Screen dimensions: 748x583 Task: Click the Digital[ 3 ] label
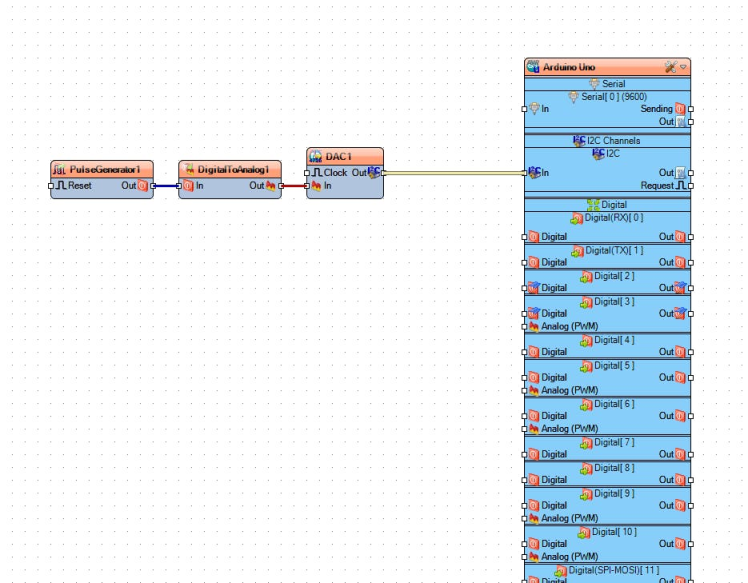(x=614, y=302)
